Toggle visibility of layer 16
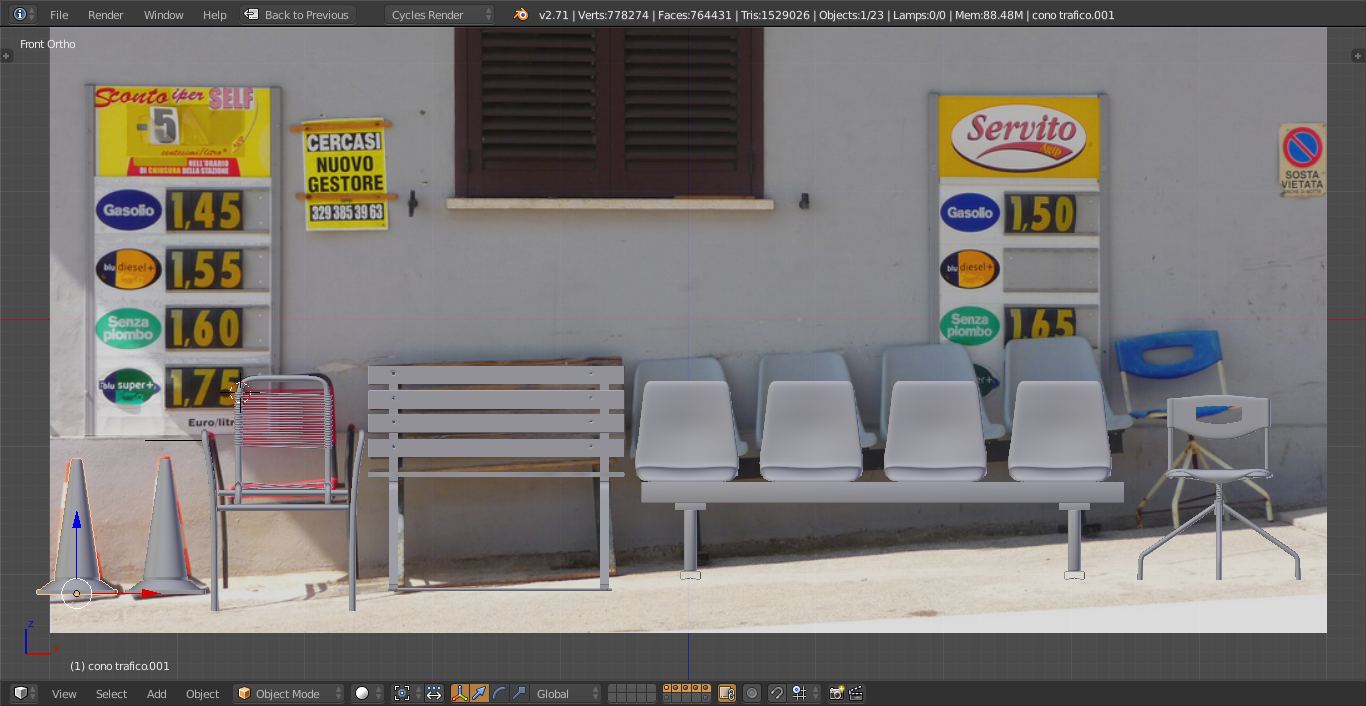This screenshot has width=1366, height=706. click(667, 698)
